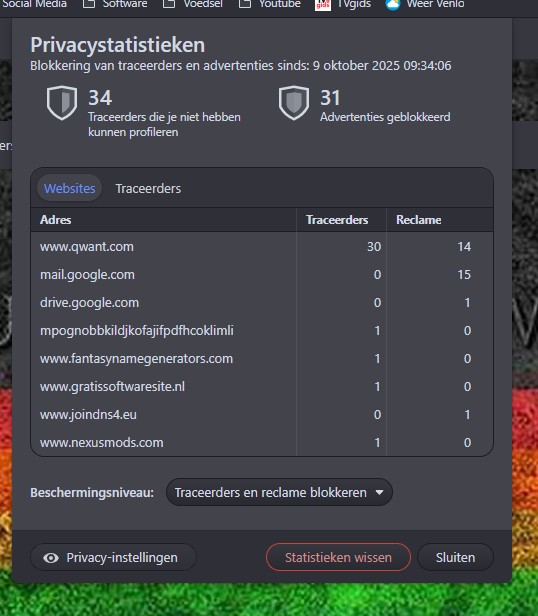Click the eye icon in Privacy-instellingen button
This screenshot has height=616, width=538.
[51, 558]
